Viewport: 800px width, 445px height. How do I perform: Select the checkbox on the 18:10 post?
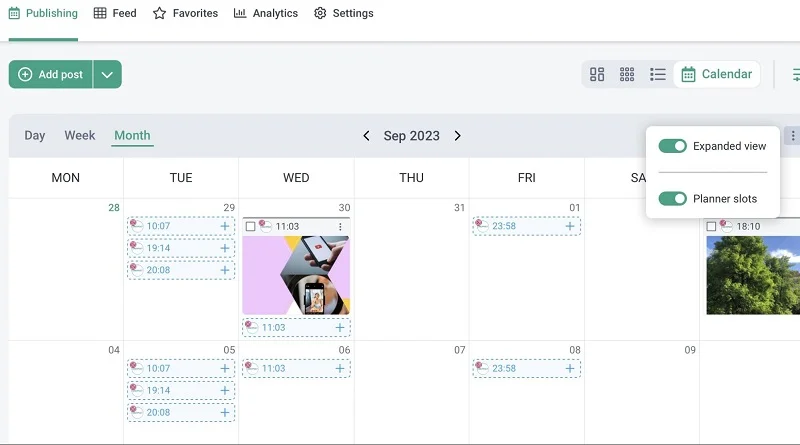(711, 227)
